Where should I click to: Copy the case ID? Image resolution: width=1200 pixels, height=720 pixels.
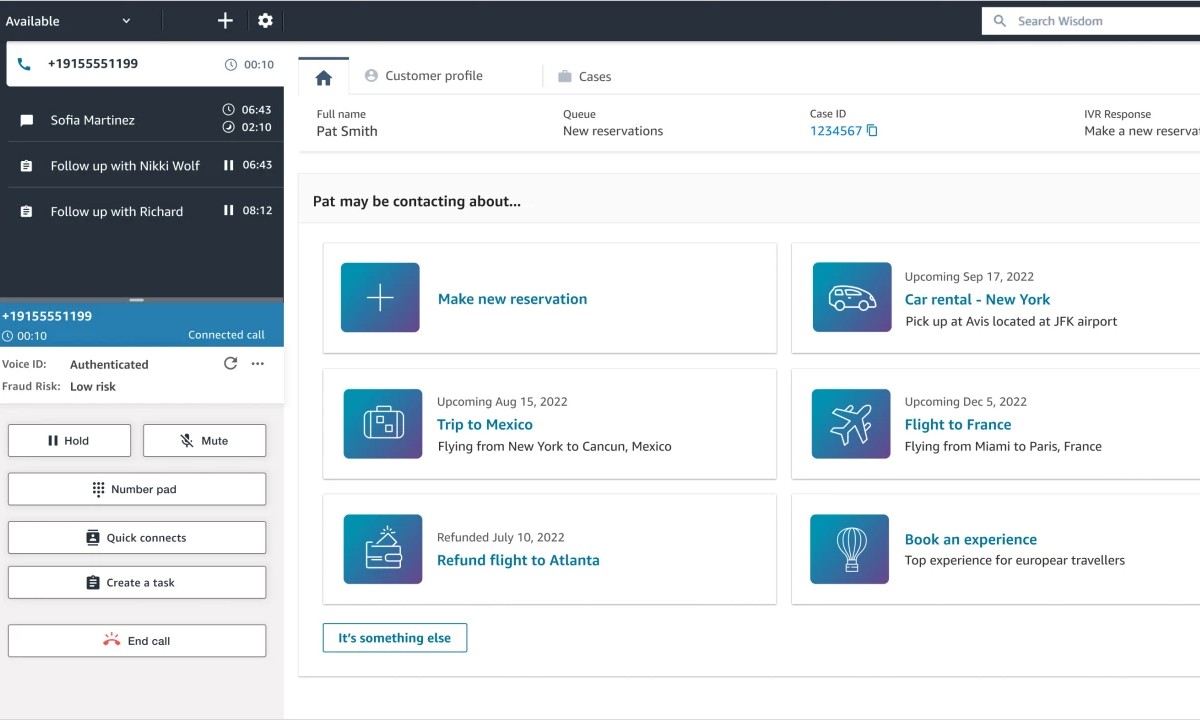click(x=872, y=131)
